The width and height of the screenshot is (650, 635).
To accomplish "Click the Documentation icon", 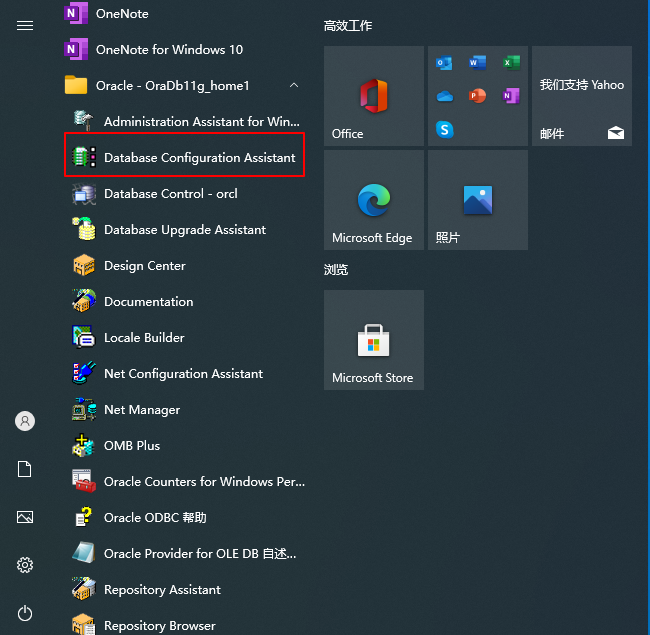I will [x=84, y=301].
